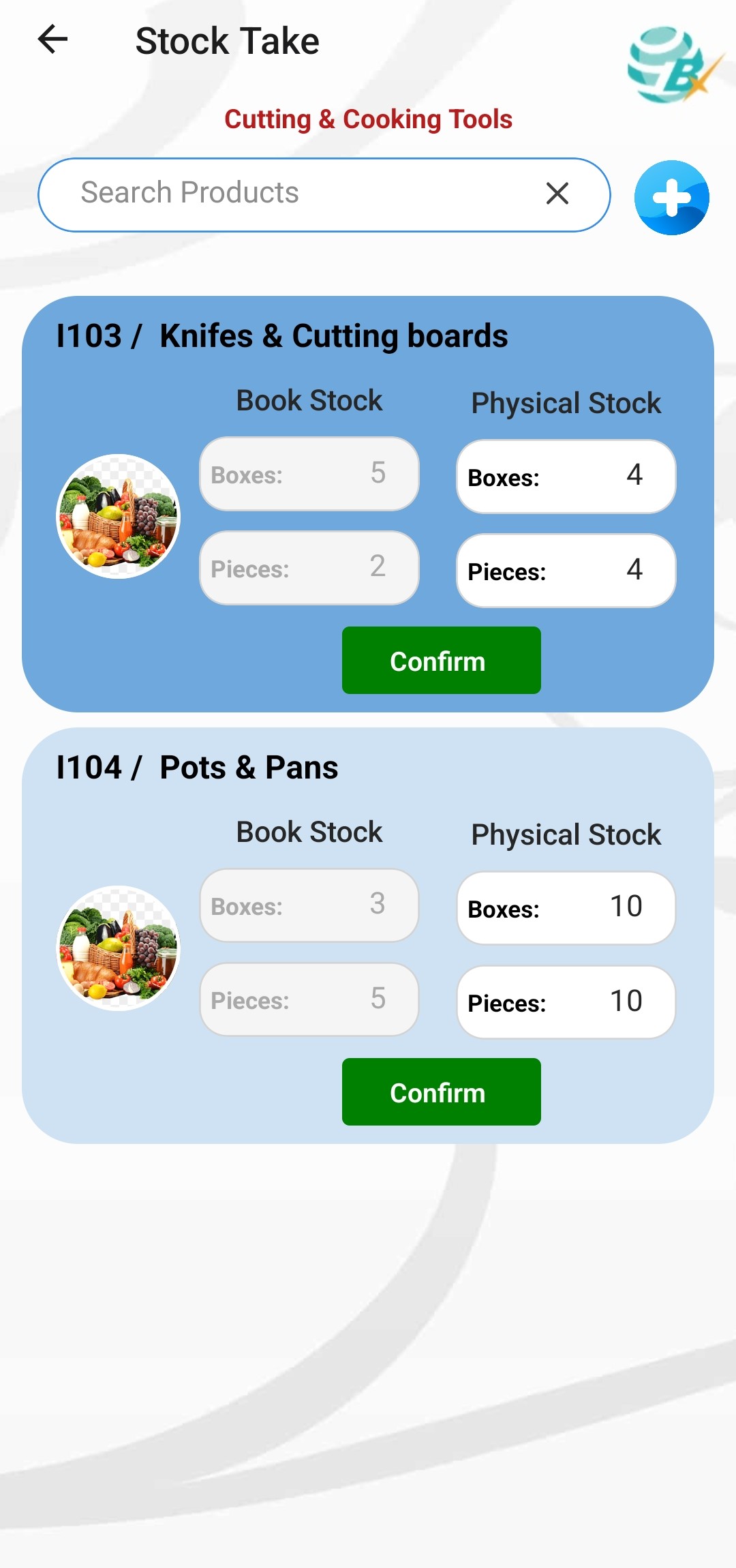Edit physical Boxes for item I103
Viewport: 736px width, 1568px height.
tap(566, 477)
